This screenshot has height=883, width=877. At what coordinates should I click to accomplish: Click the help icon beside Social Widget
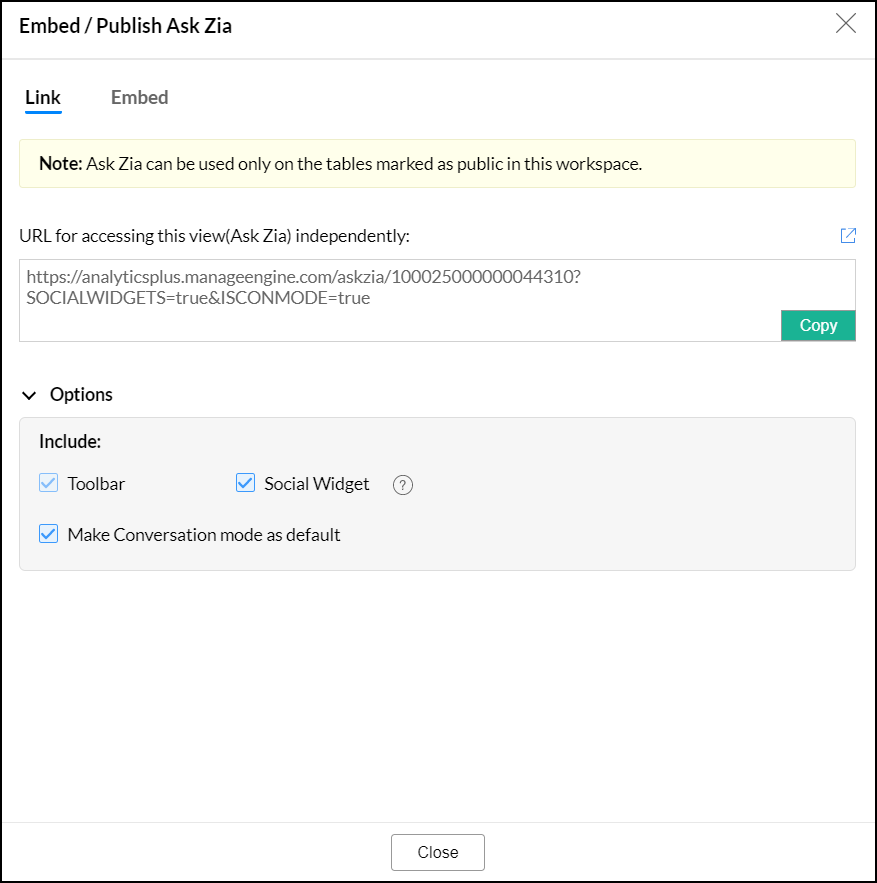[x=402, y=484]
